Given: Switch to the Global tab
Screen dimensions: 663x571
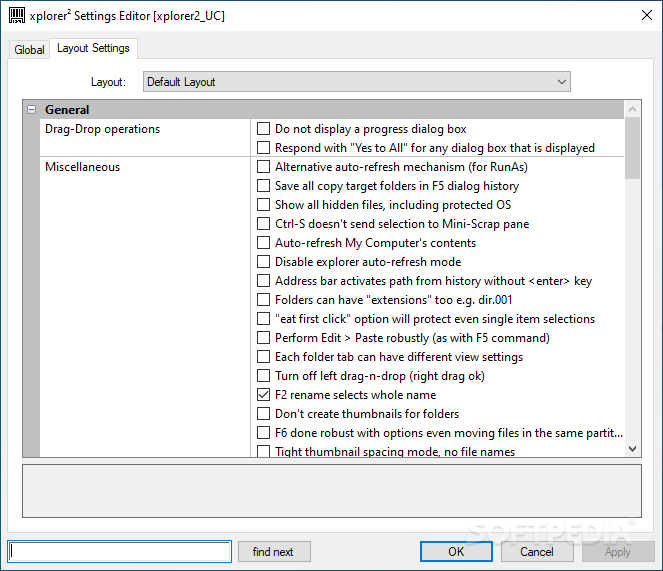Looking at the screenshot, I should 29,49.
